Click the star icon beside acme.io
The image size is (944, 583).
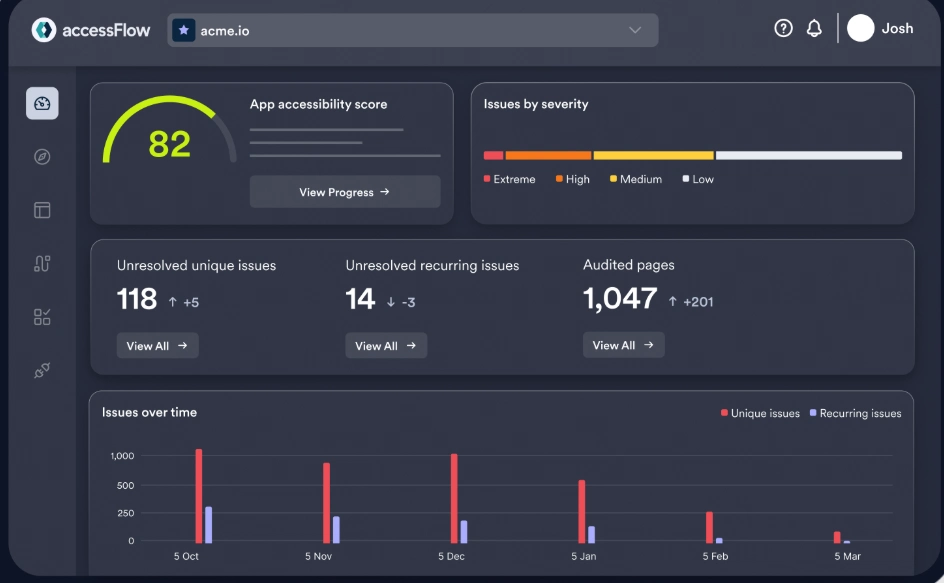[184, 30]
